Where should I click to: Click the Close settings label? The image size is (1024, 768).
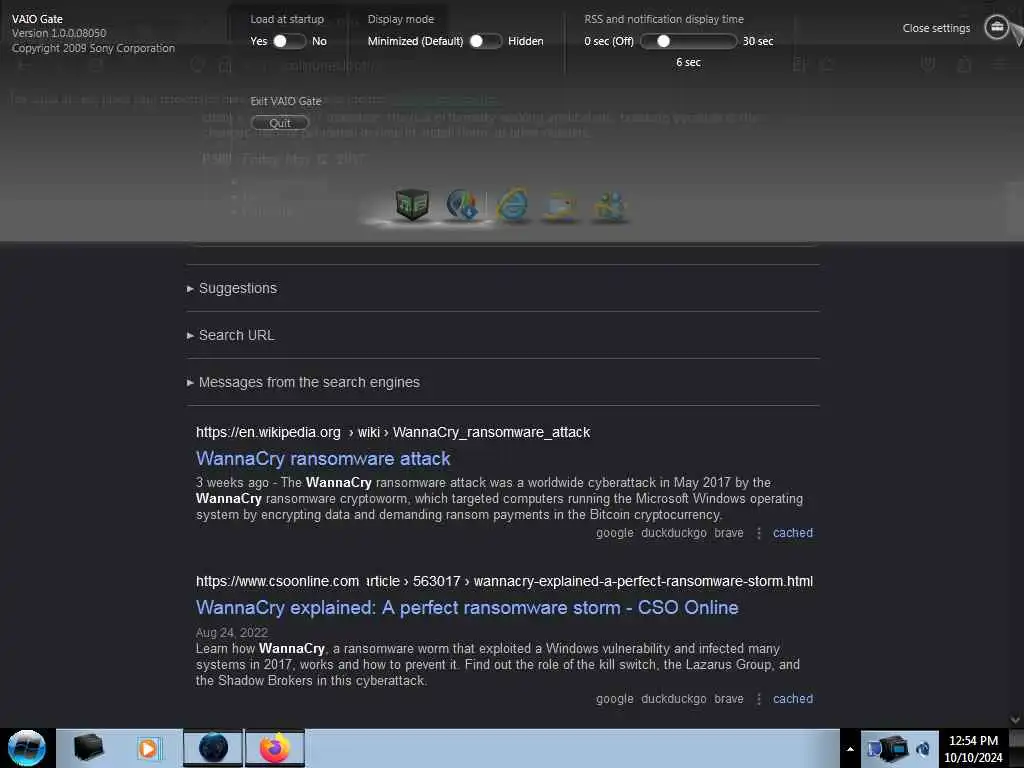click(x=936, y=28)
